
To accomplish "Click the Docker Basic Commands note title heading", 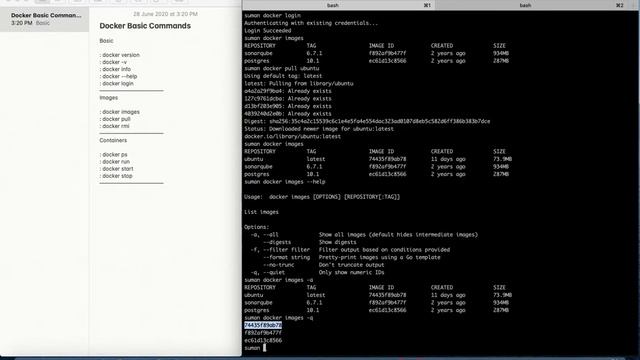I will (145, 26).
